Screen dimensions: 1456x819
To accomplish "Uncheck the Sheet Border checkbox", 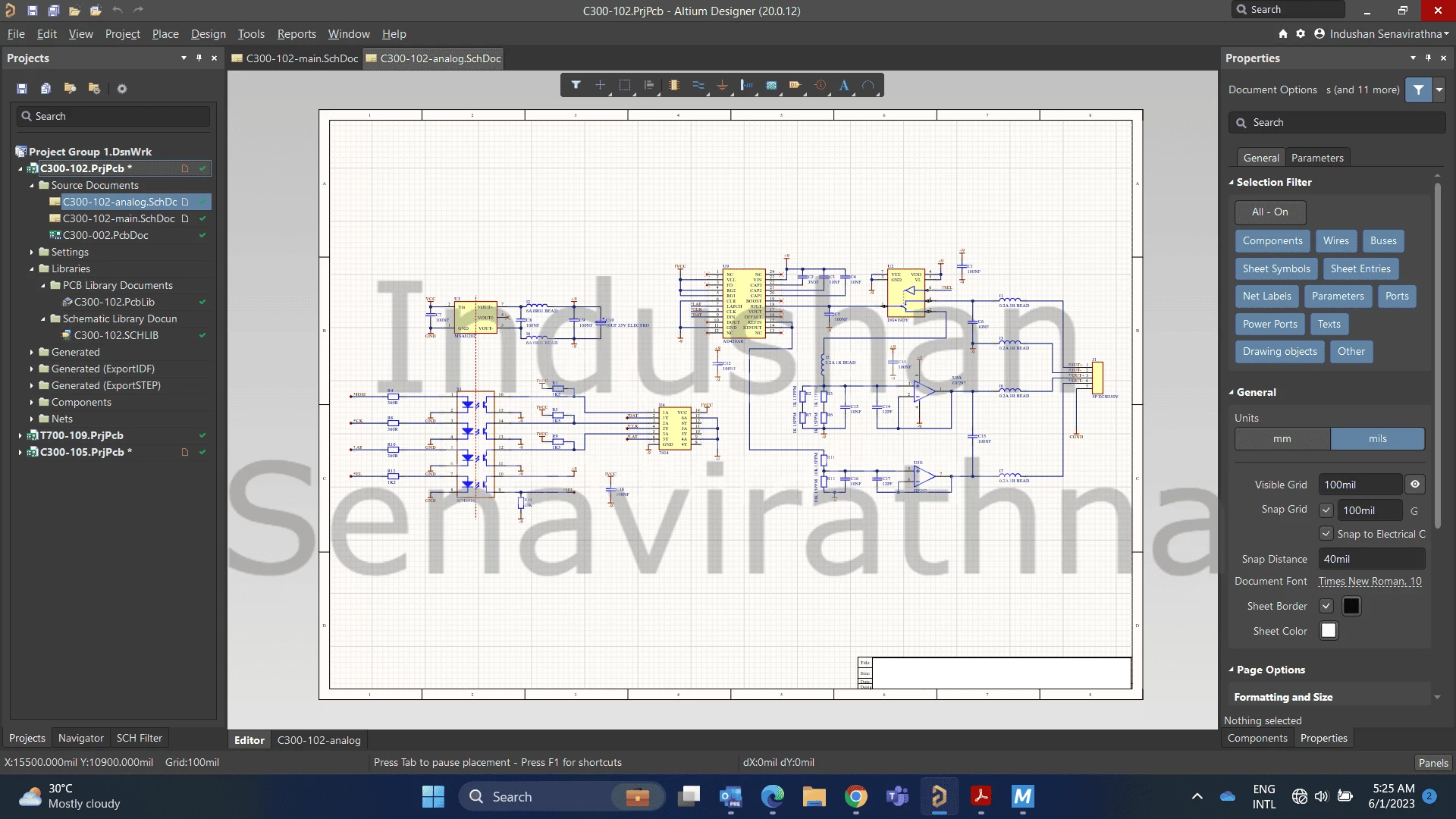I will [x=1326, y=606].
